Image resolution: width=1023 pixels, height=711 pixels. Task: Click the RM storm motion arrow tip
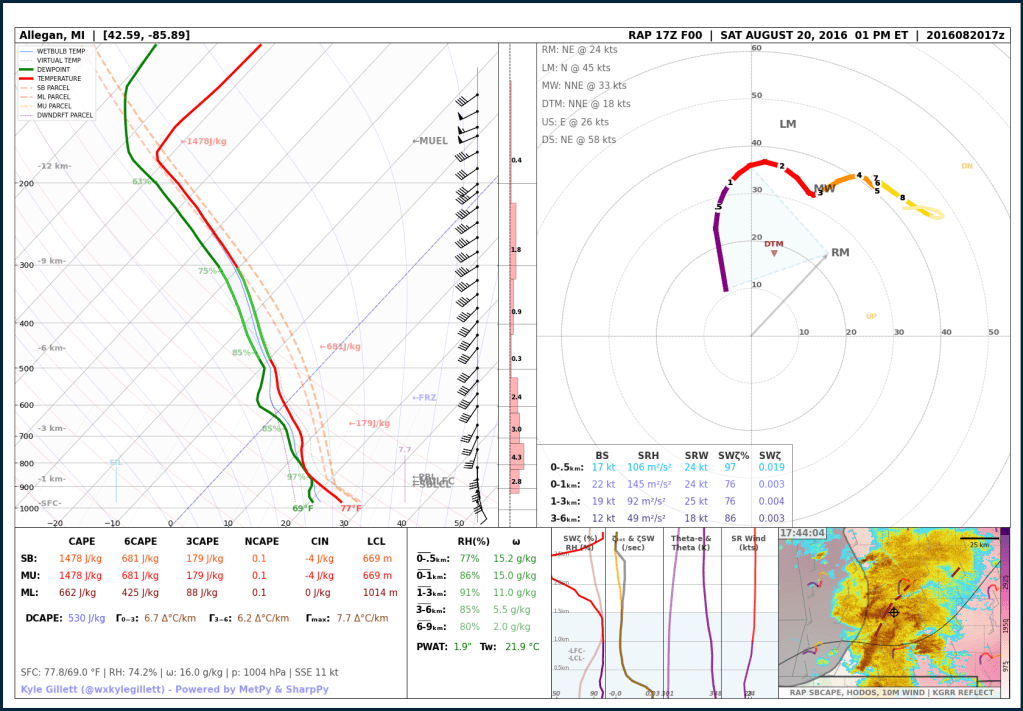[827, 255]
